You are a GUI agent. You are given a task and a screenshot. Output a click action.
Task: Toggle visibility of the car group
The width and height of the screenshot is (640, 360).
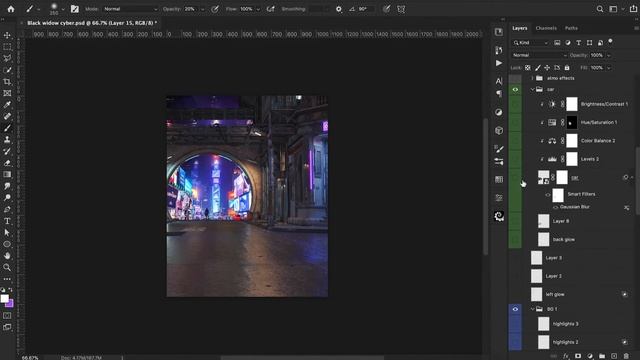tap(515, 89)
